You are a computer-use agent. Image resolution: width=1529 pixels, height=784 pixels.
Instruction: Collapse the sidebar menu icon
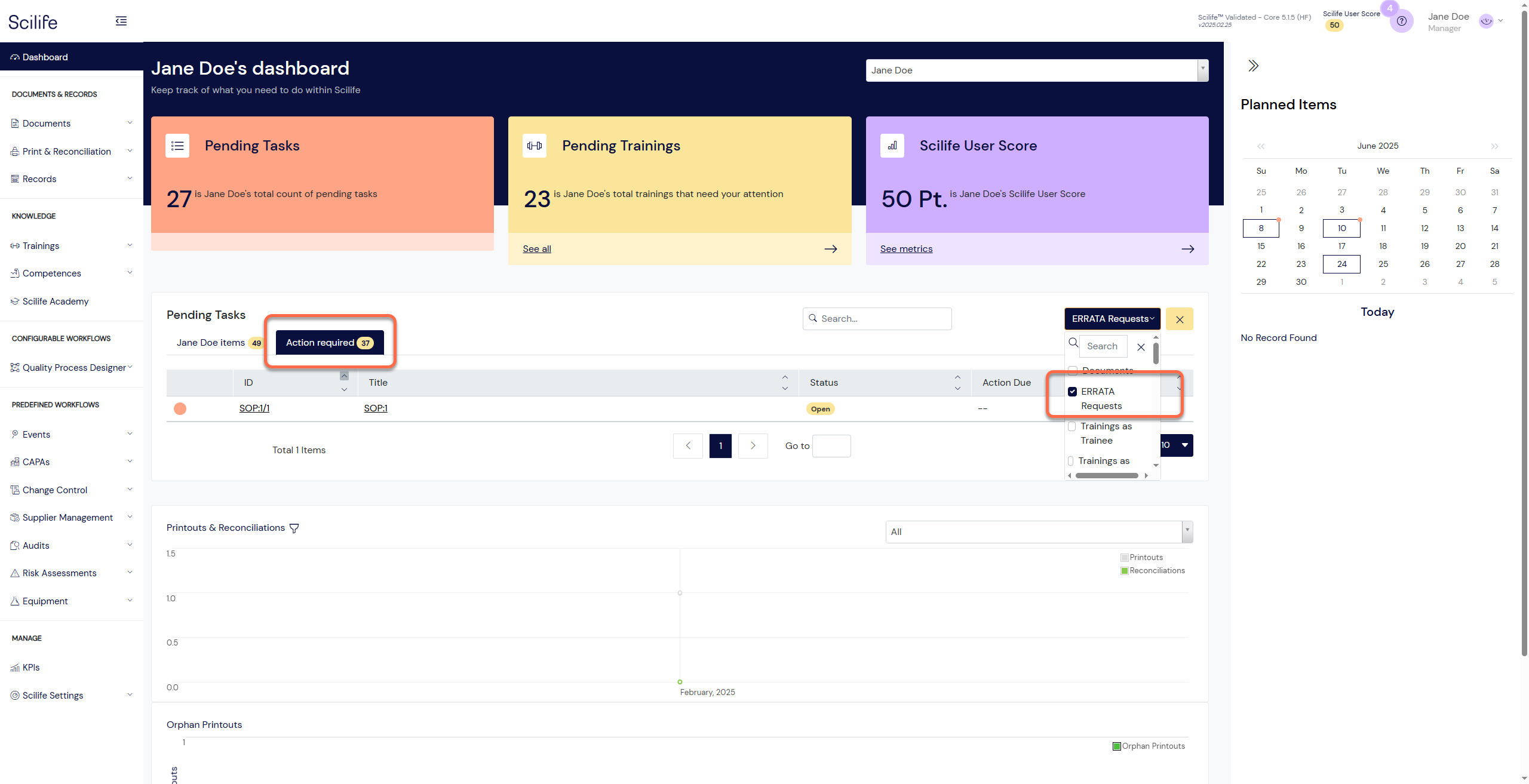tap(121, 21)
